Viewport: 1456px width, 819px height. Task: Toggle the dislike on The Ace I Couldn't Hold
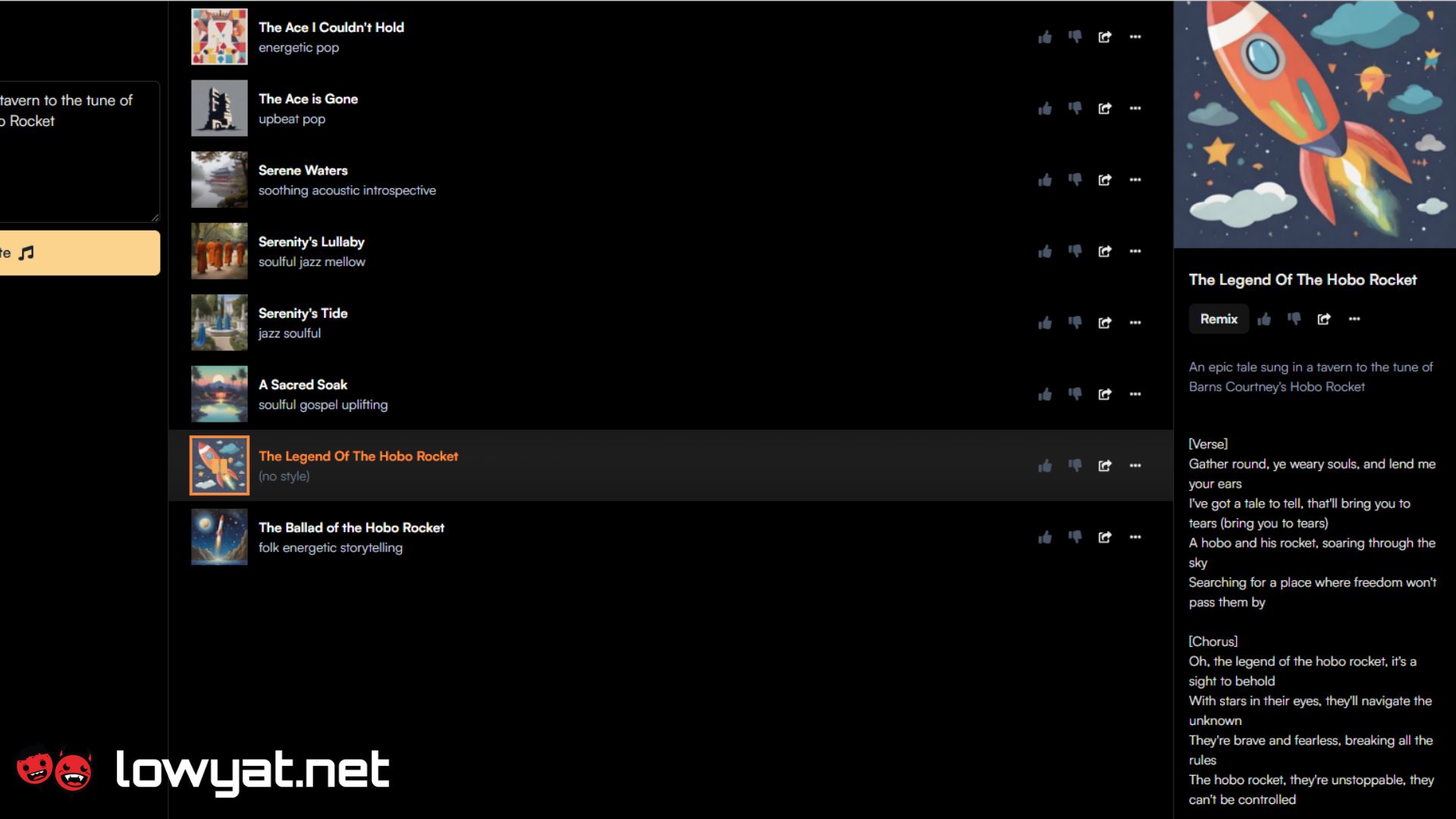(x=1074, y=37)
